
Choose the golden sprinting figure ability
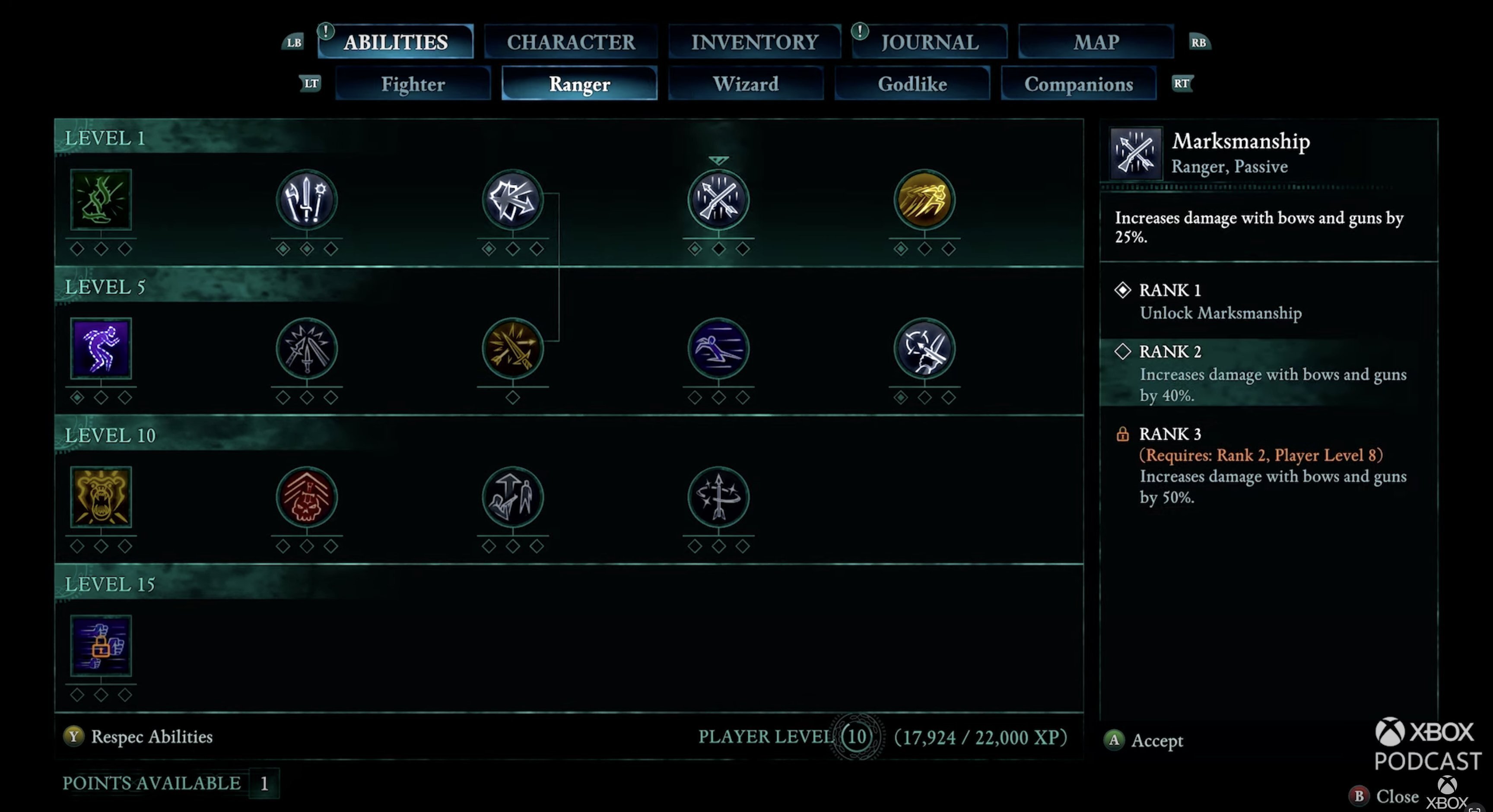[924, 200]
